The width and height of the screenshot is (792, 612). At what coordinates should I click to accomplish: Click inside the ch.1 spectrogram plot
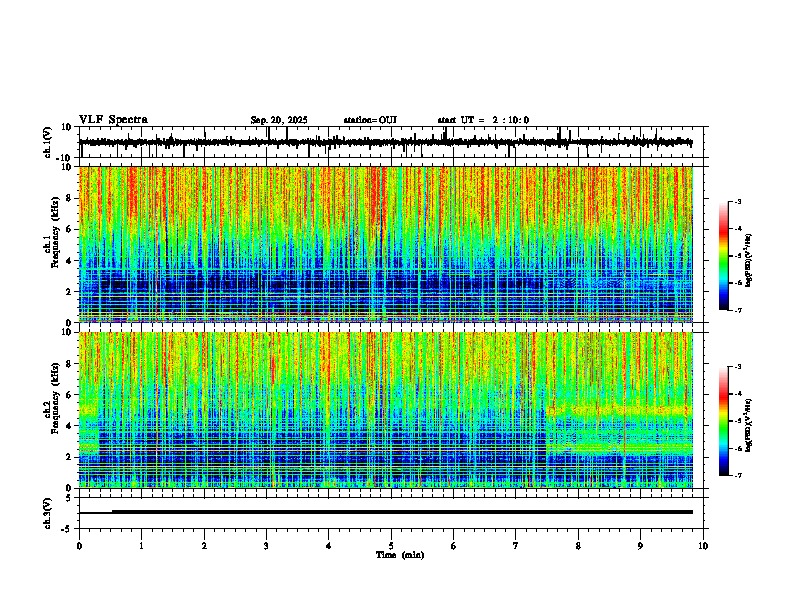click(386, 244)
